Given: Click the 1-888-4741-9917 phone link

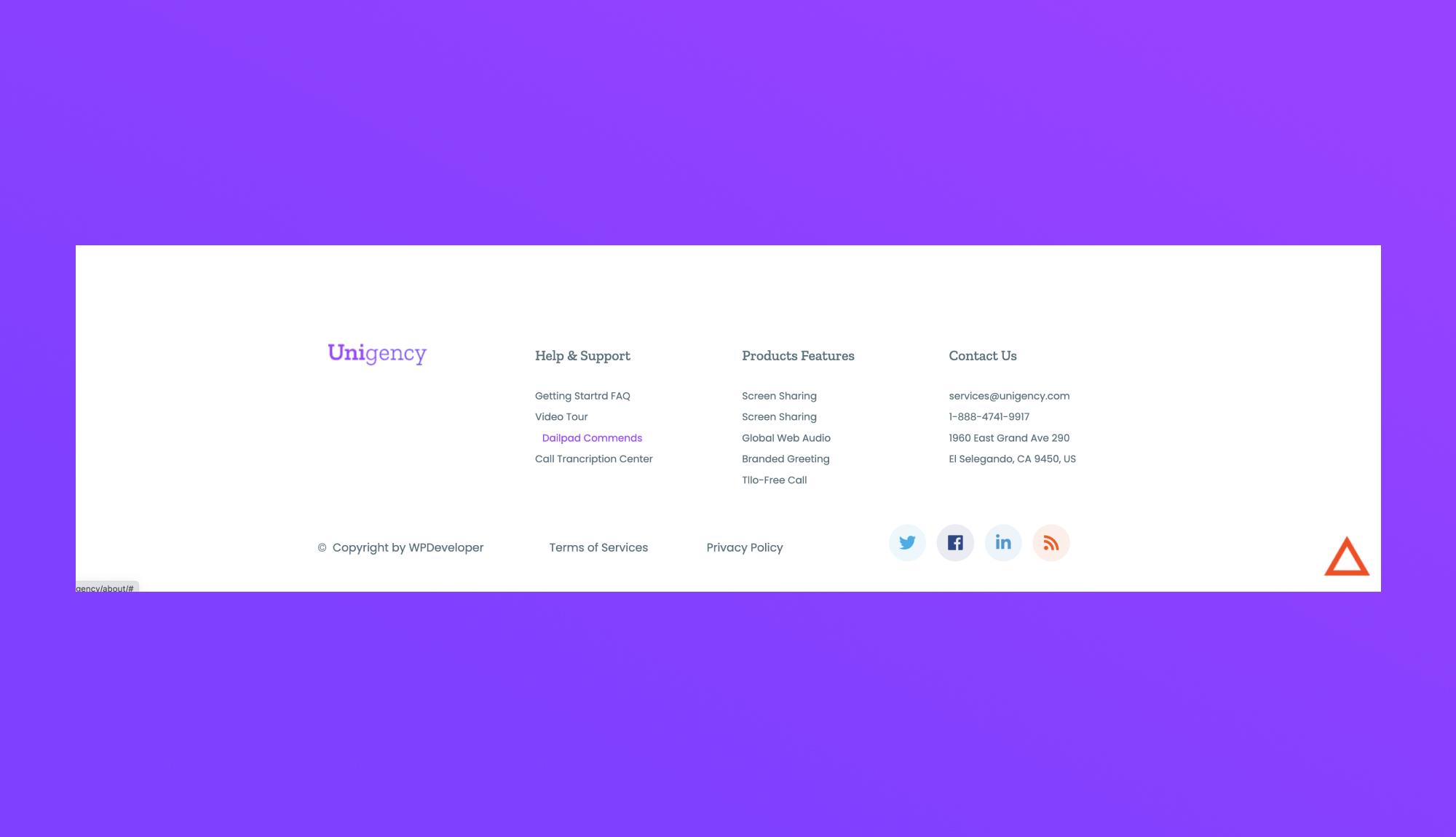Looking at the screenshot, I should pos(988,416).
